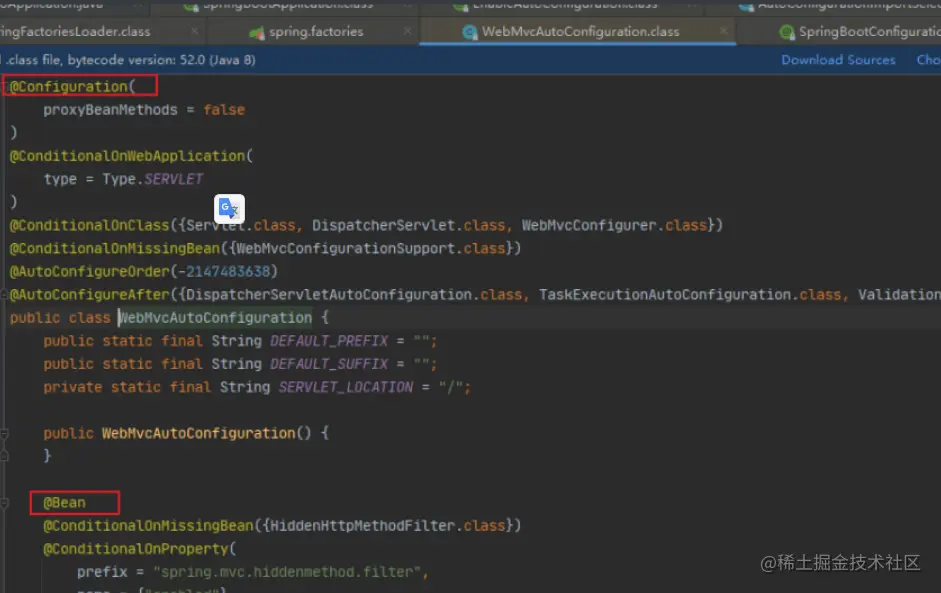The width and height of the screenshot is (941, 593).
Task: Collapse the WebMvcAutoConfiguration() constructor fold marker
Action: (4, 433)
